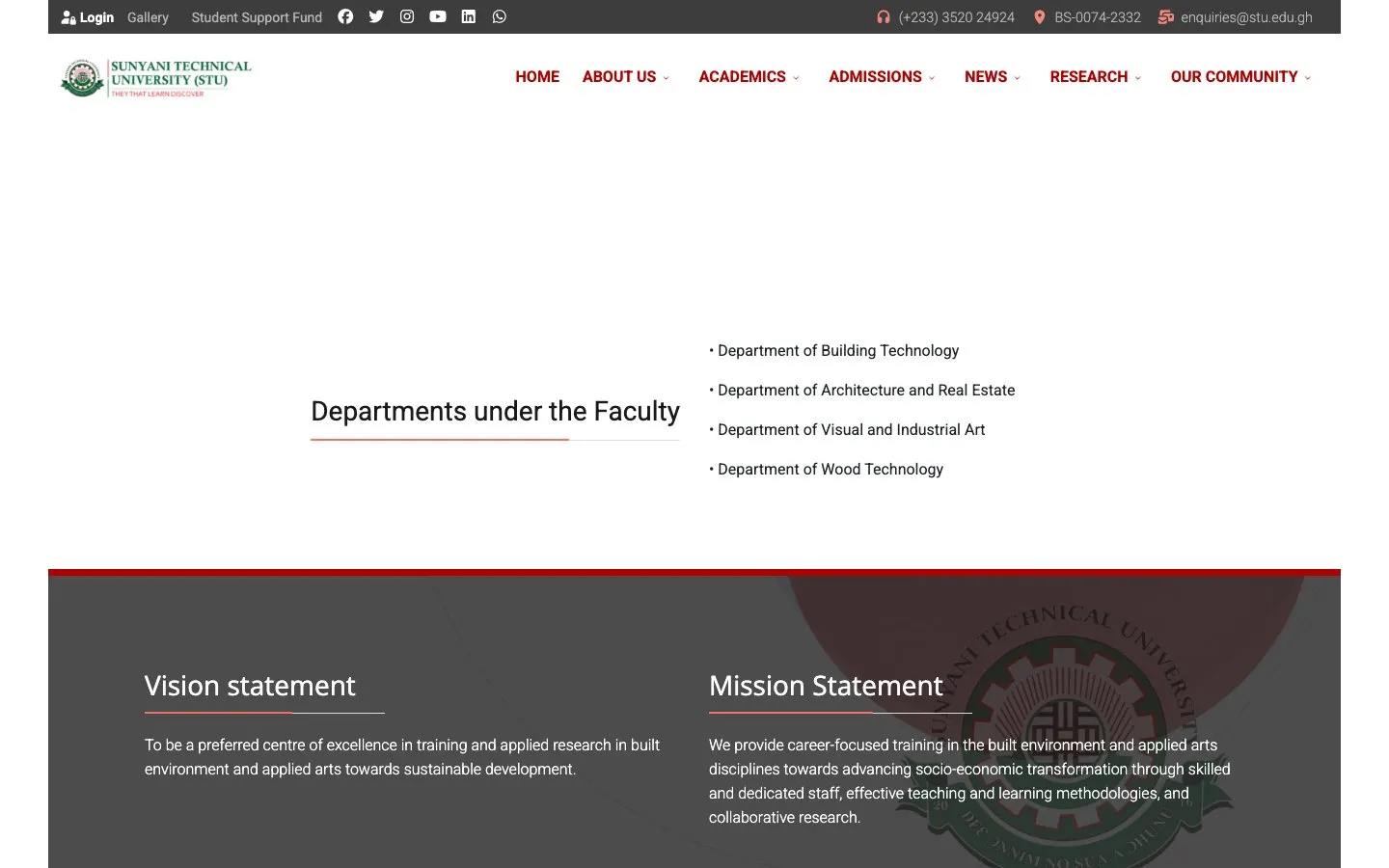1389x868 pixels.
Task: Select Department of Wood Technology
Action: [x=831, y=470]
